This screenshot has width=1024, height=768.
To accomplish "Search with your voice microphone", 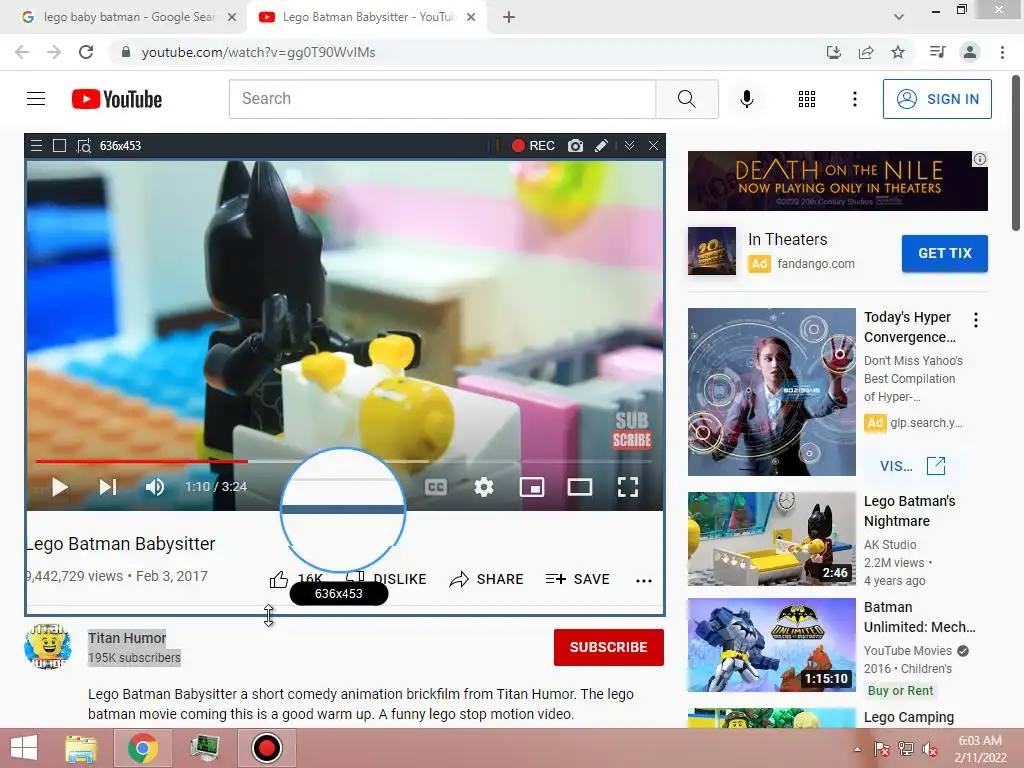I will click(x=747, y=99).
